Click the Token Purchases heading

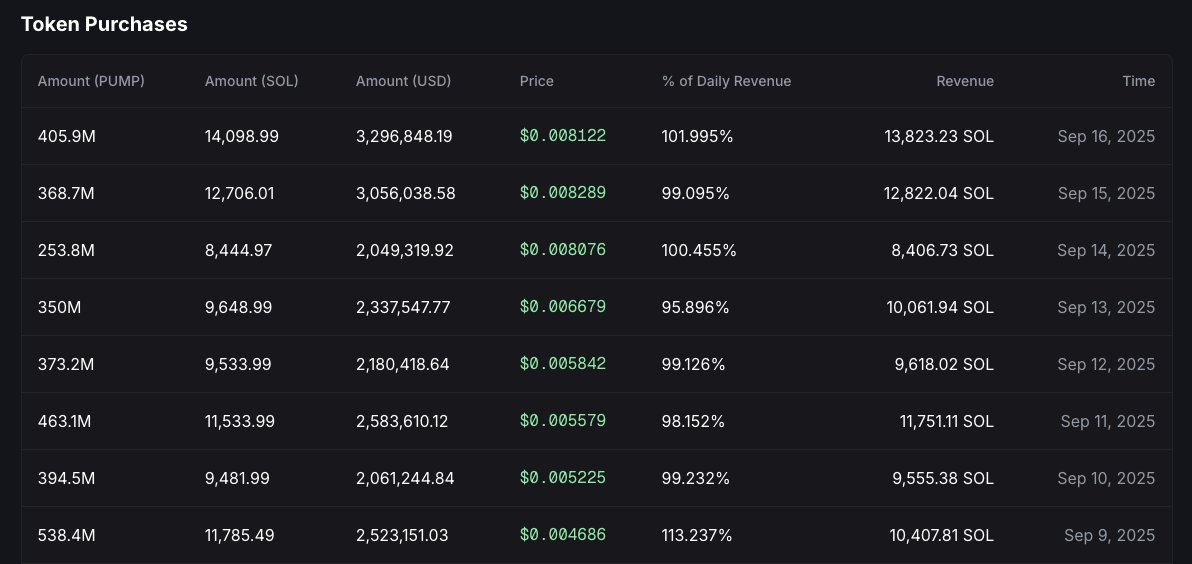pyautogui.click(x=104, y=24)
